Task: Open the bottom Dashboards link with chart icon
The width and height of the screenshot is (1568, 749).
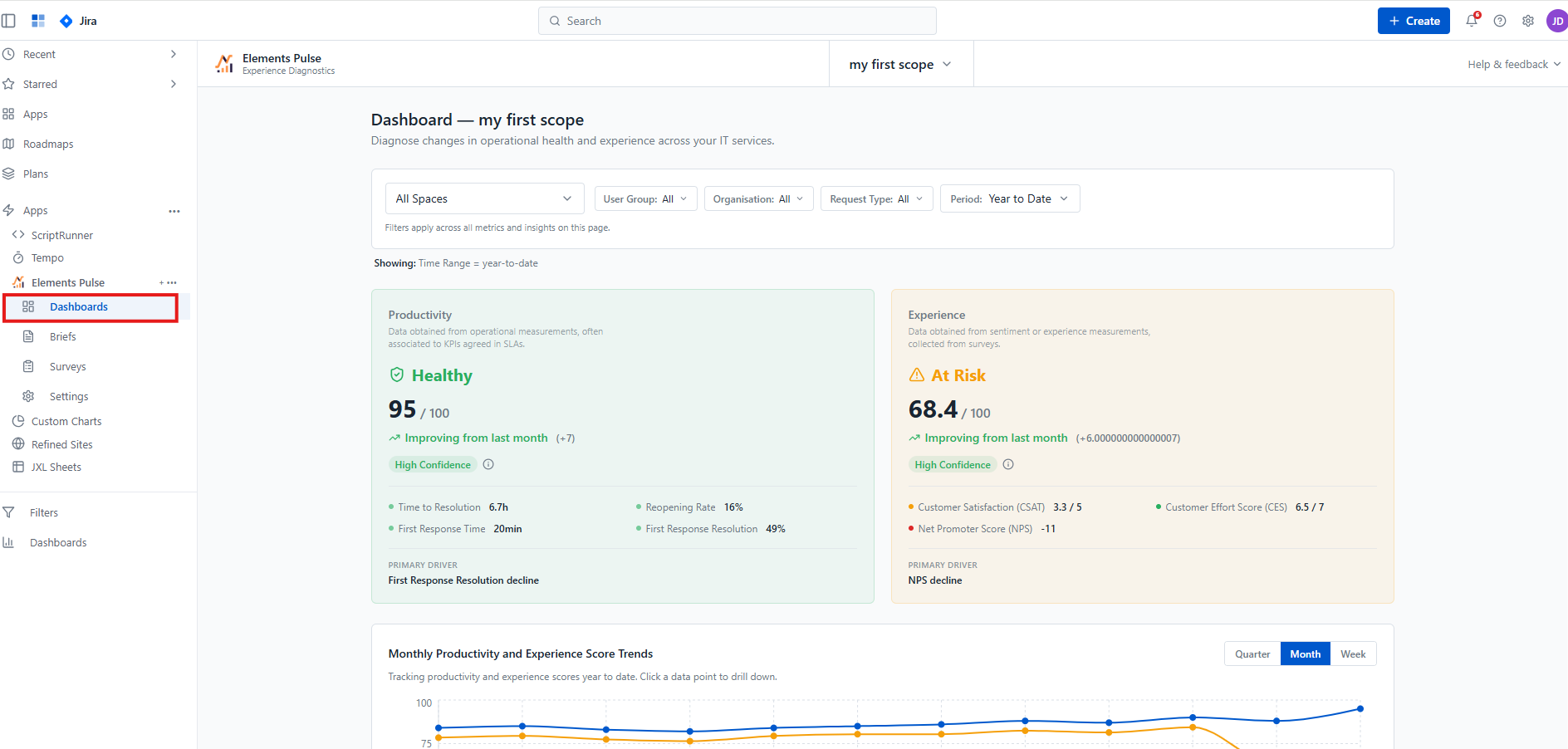Action: point(58,542)
